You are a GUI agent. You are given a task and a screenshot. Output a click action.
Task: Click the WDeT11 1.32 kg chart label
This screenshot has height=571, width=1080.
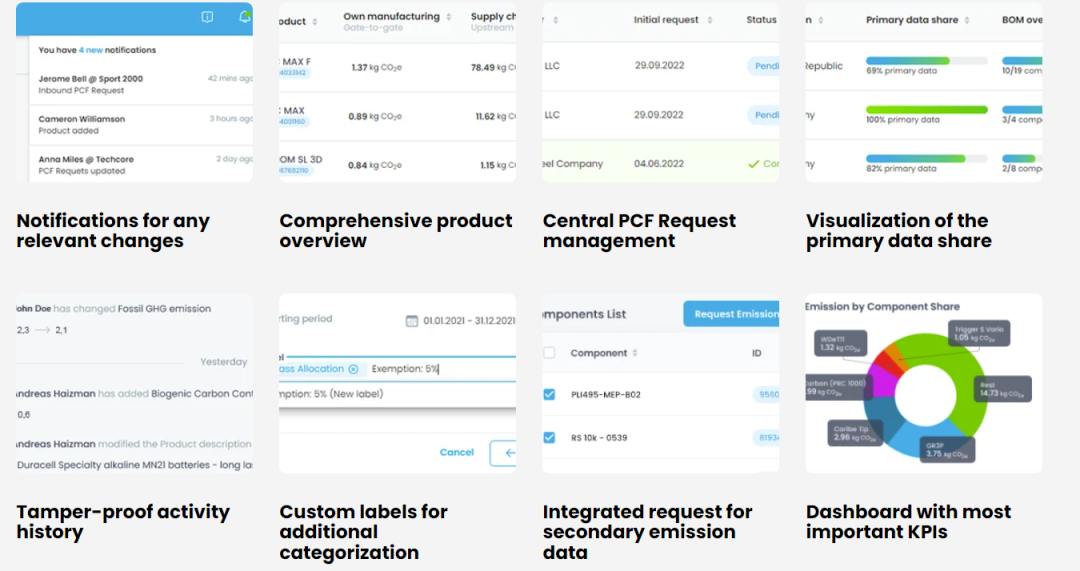click(840, 344)
